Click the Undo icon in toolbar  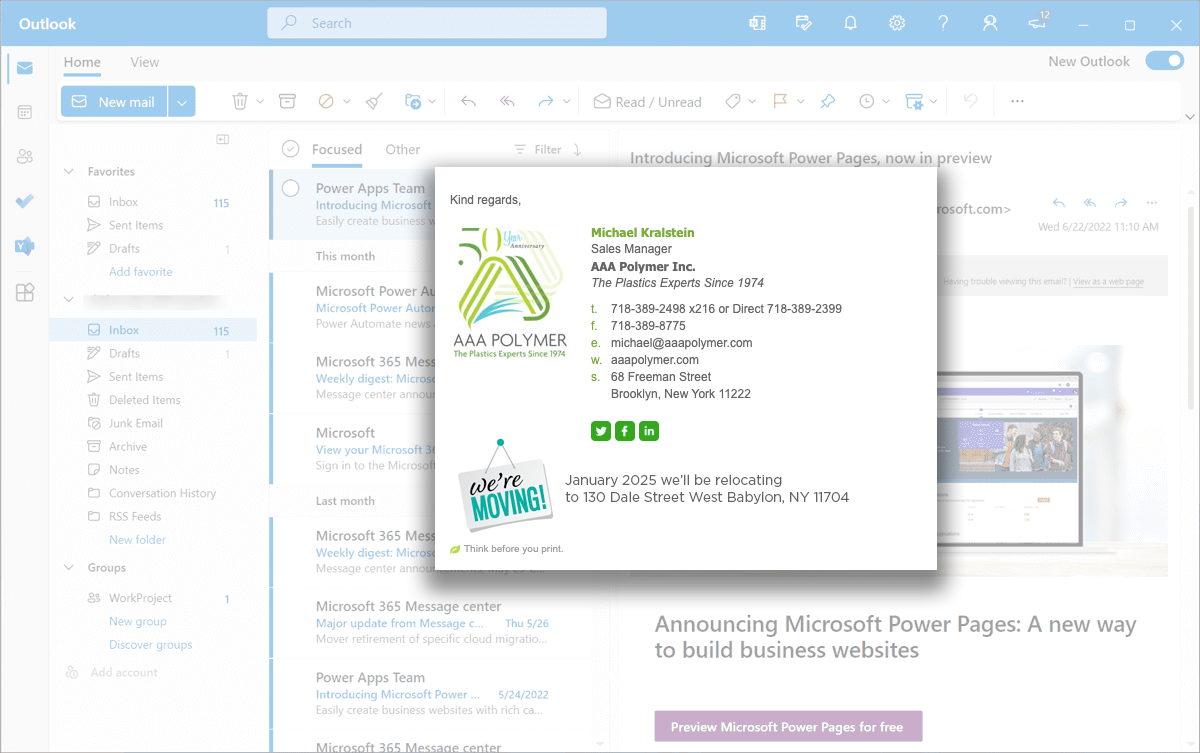tap(969, 101)
